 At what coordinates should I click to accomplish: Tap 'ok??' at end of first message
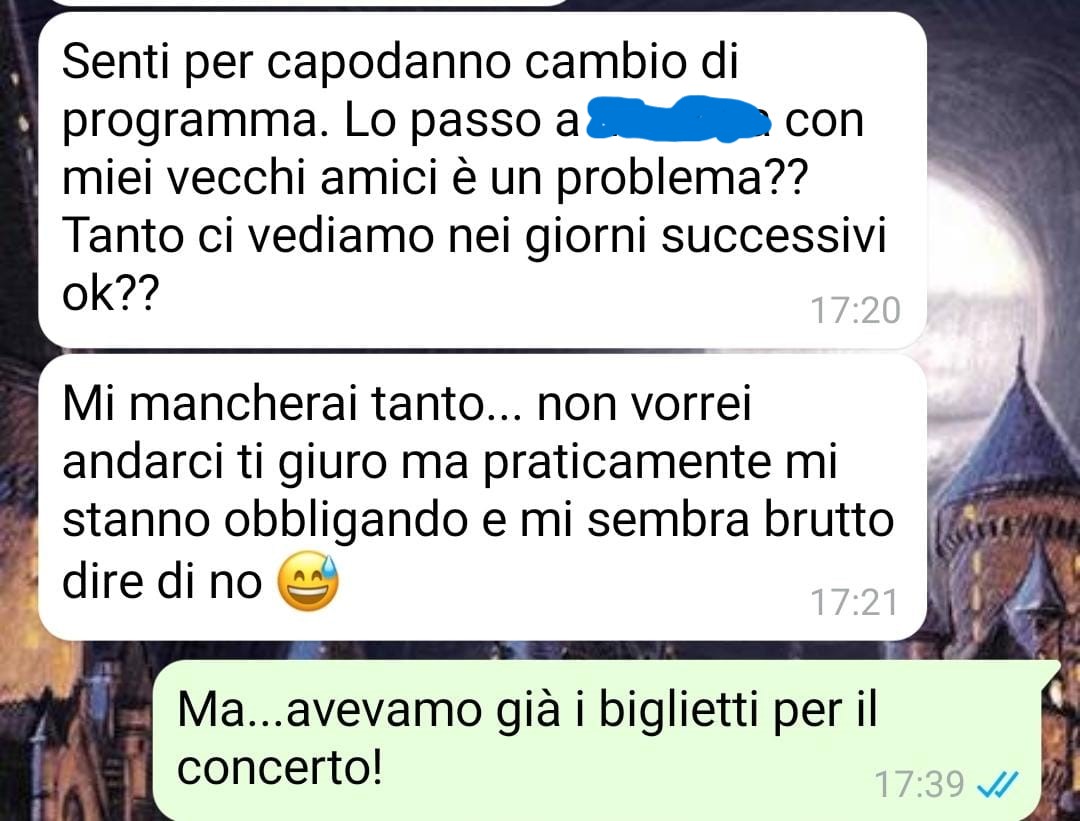point(110,294)
